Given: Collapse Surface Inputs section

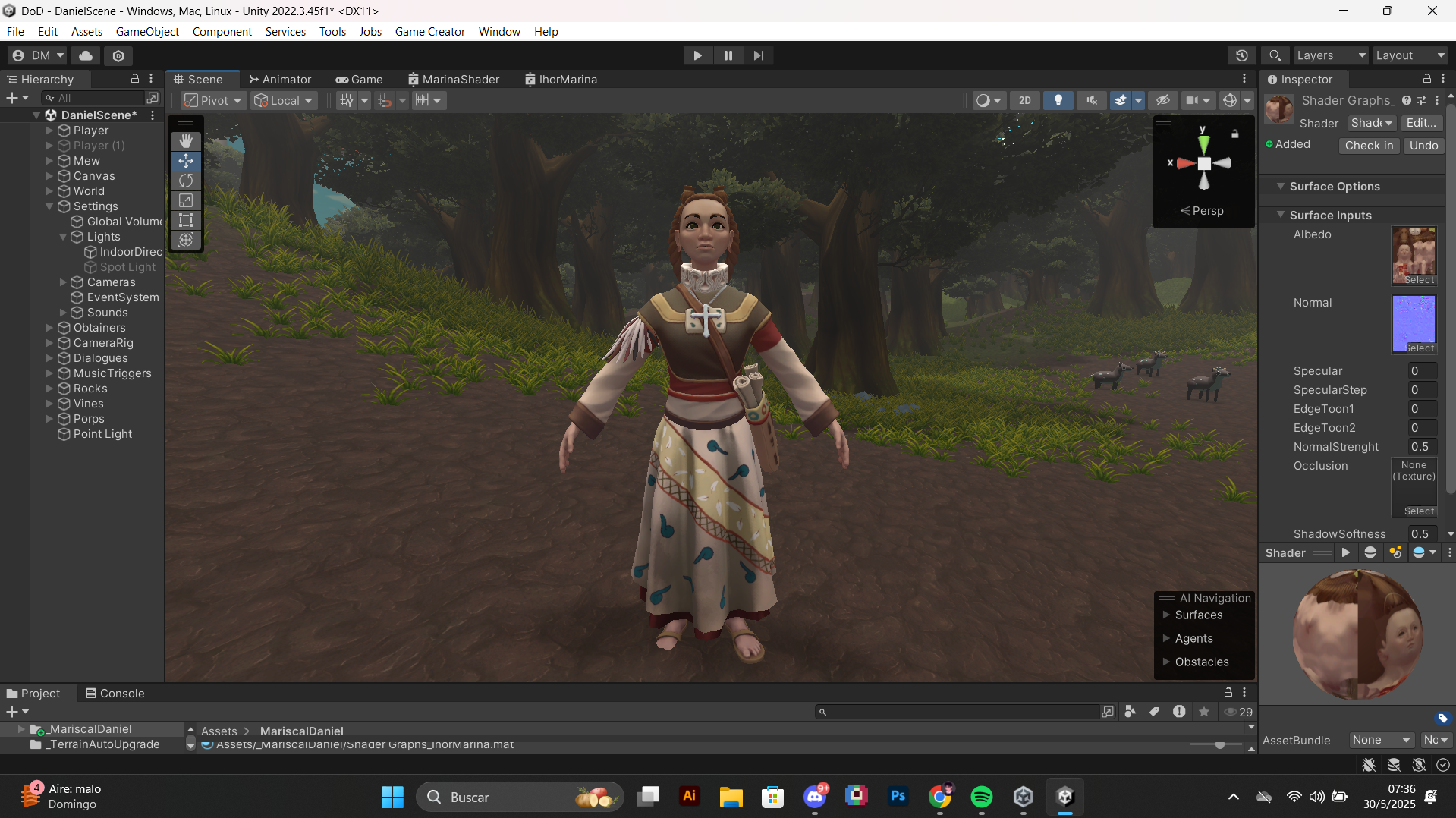Looking at the screenshot, I should pos(1281,216).
